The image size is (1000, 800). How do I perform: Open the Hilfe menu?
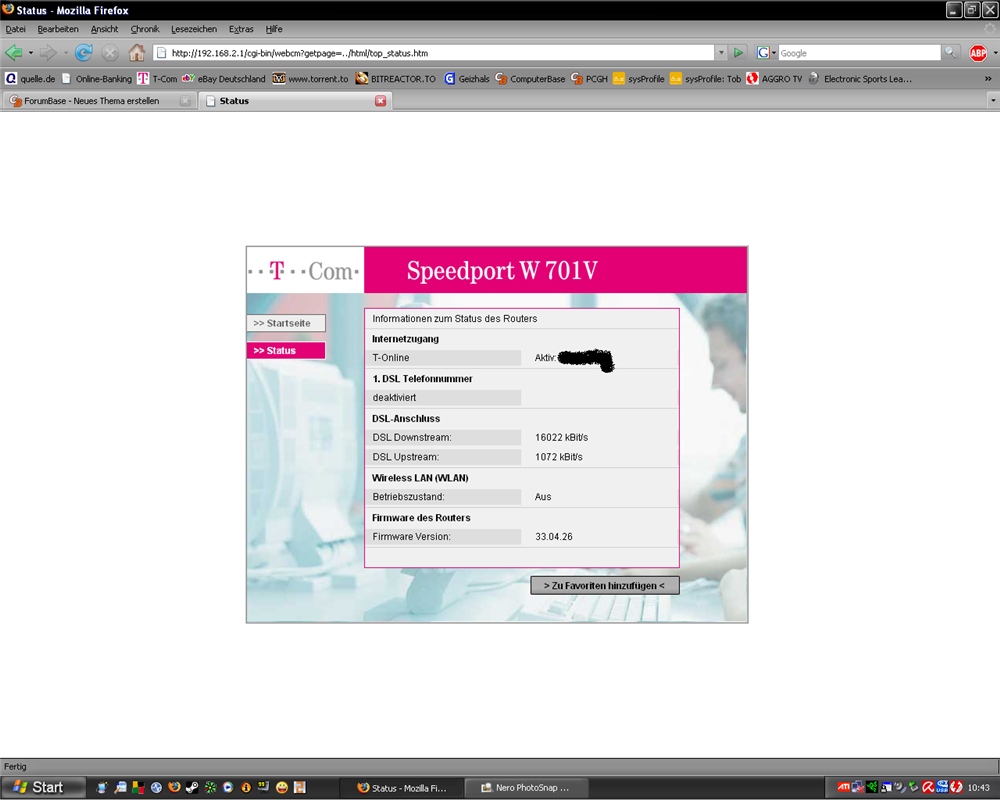tap(274, 29)
